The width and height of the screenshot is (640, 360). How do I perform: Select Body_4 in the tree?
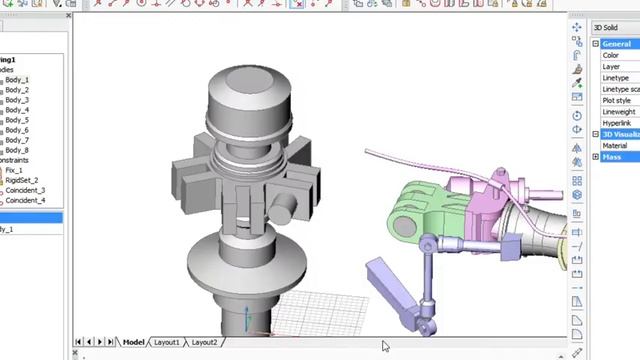pyautogui.click(x=17, y=110)
